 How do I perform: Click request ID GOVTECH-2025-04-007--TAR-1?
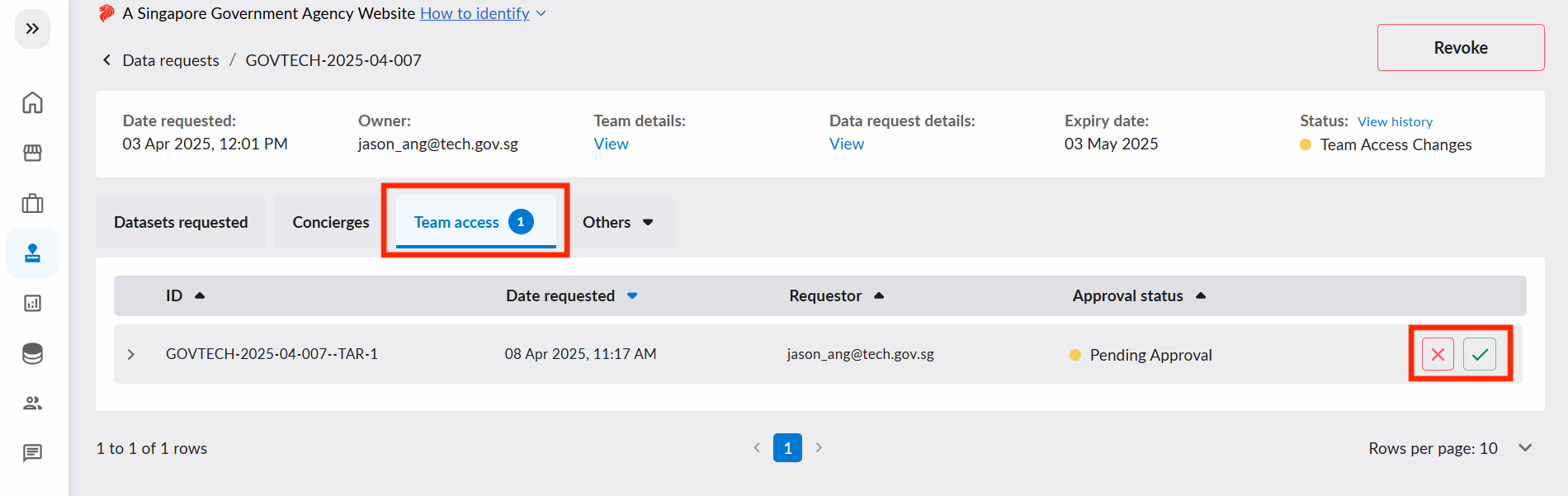tap(272, 354)
